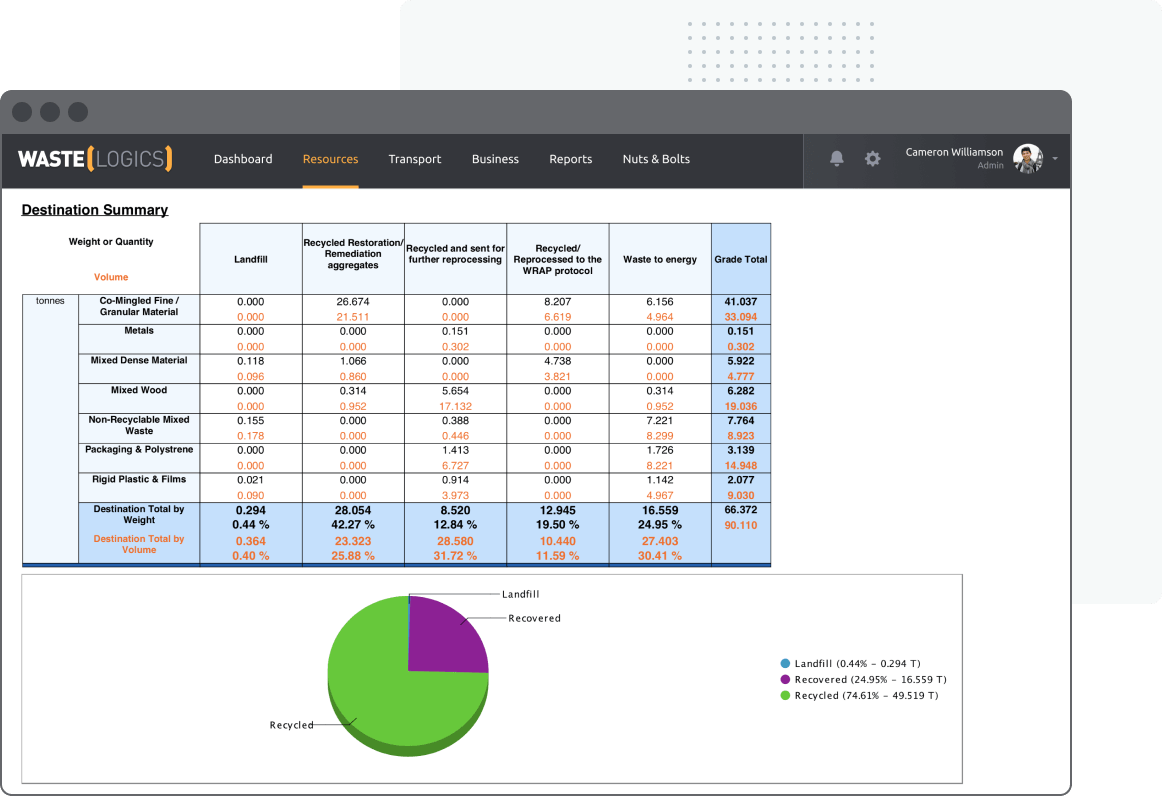Click the green Recycled legend swatch
Image resolution: width=1162 pixels, height=796 pixels.
coord(785,695)
